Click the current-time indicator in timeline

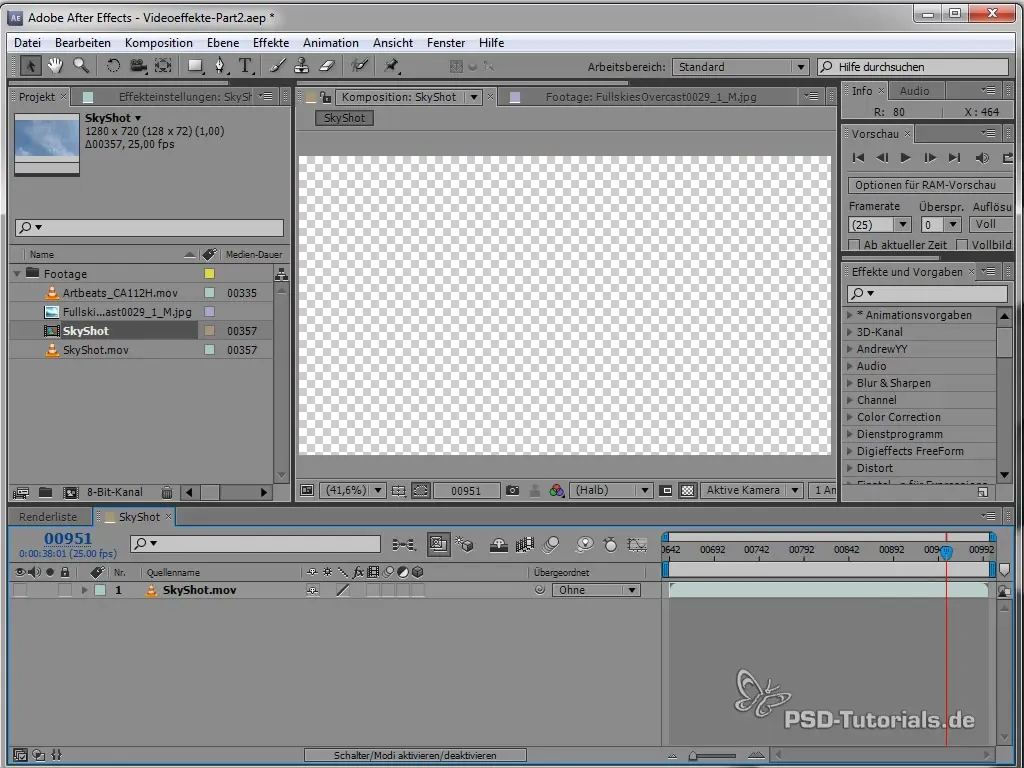(x=946, y=553)
